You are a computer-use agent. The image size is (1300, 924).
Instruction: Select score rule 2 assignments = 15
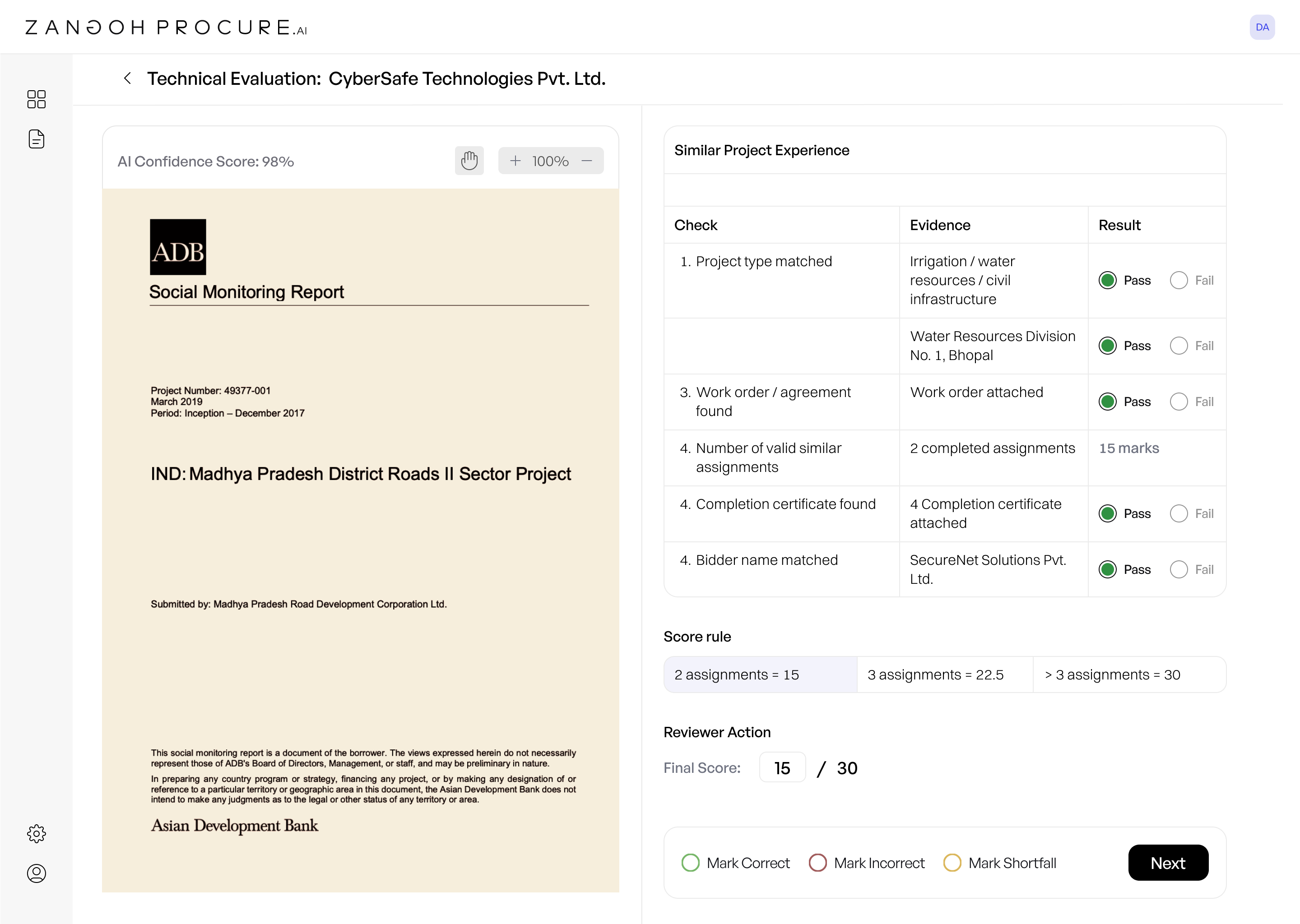coord(761,675)
